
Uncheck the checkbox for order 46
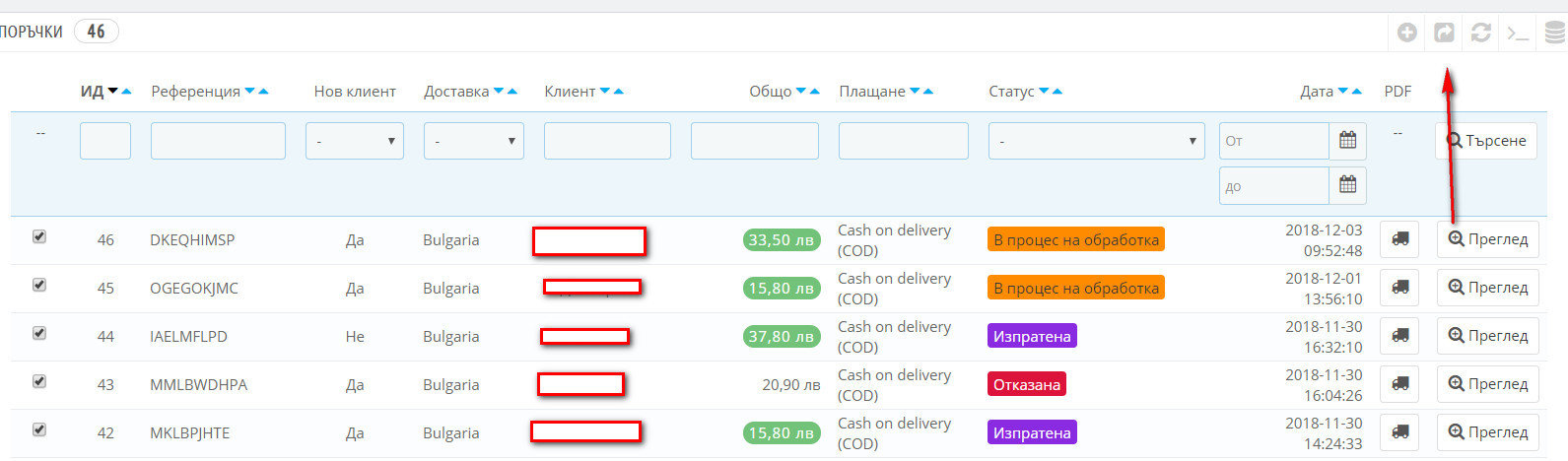click(39, 236)
